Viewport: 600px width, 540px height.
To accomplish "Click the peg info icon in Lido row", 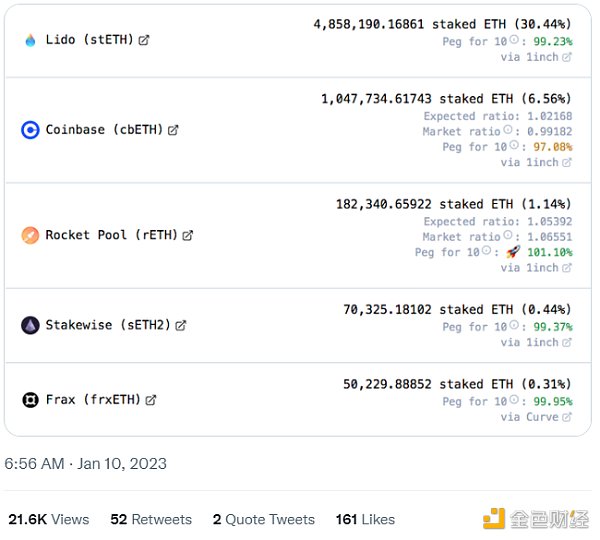I will [514, 42].
